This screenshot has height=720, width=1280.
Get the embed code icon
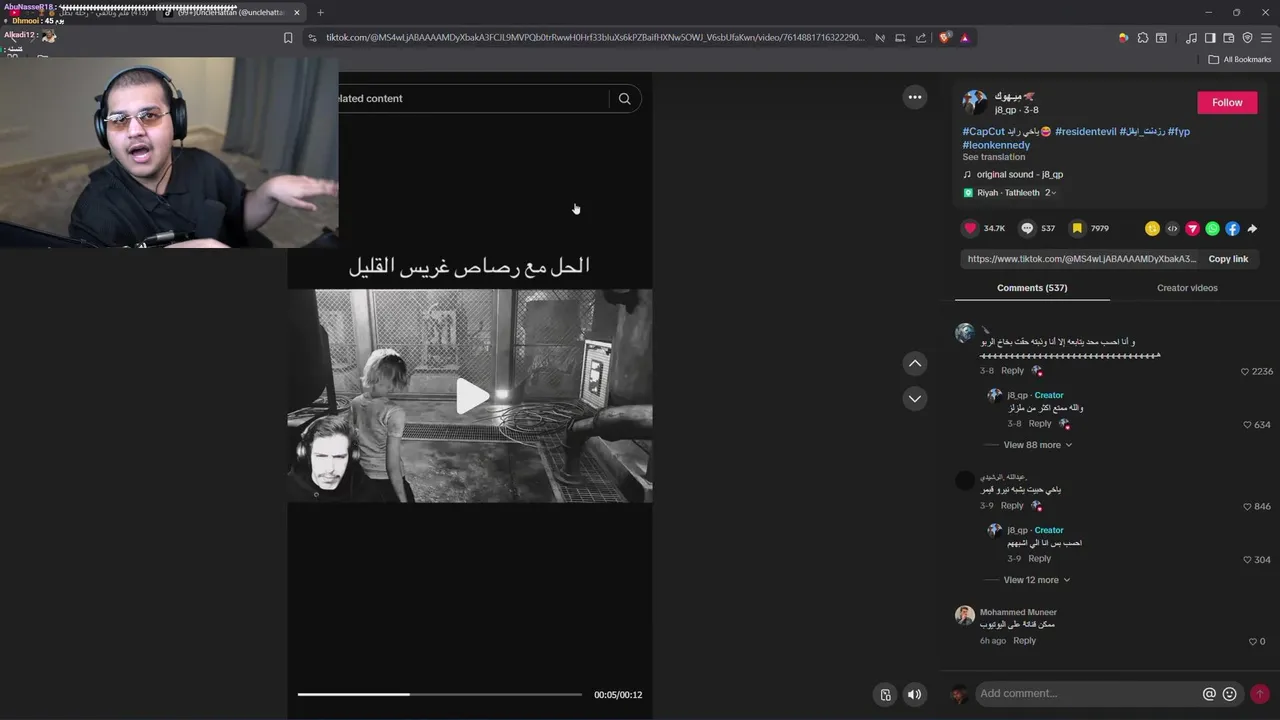tap(1172, 228)
